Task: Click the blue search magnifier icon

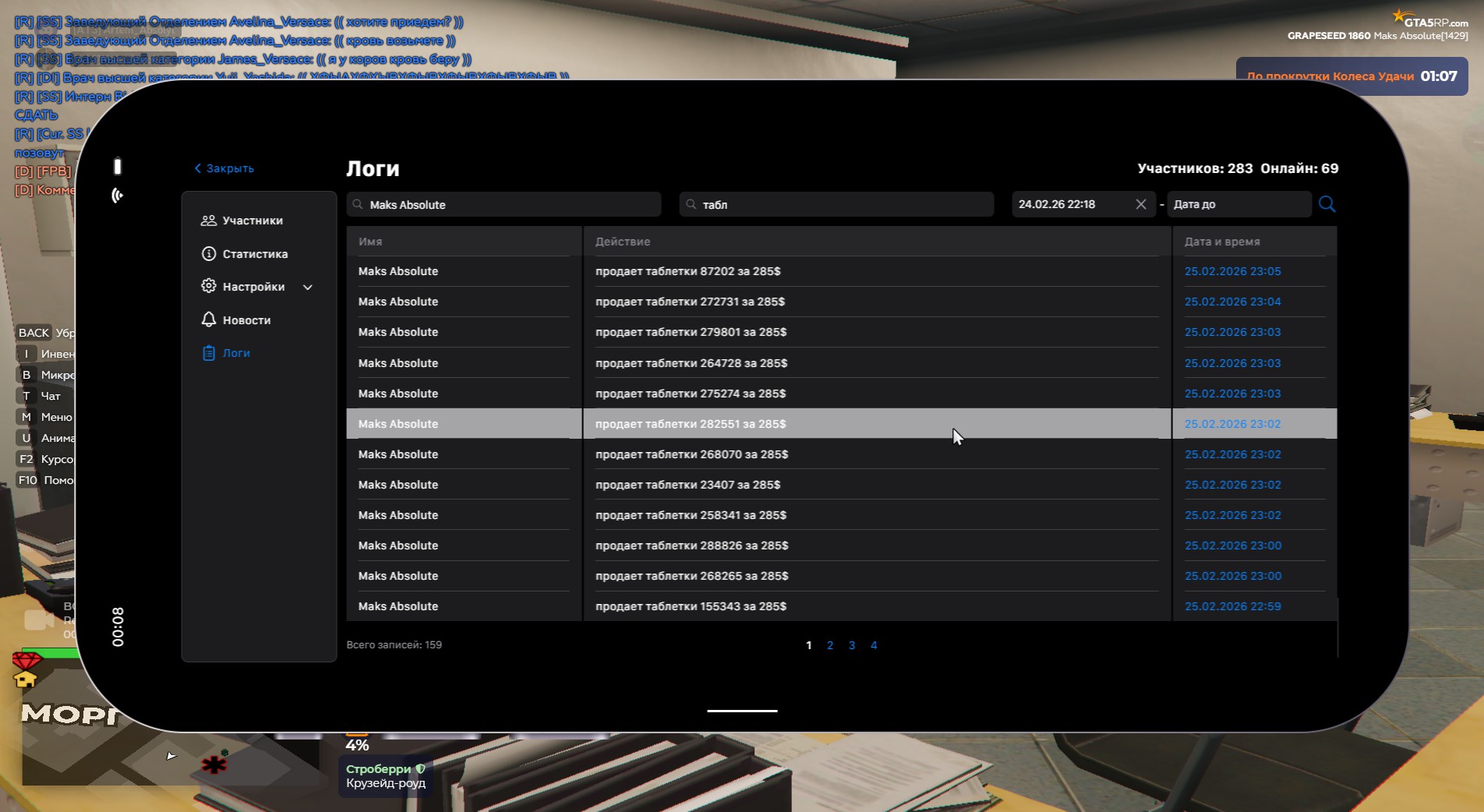Action: [1327, 204]
